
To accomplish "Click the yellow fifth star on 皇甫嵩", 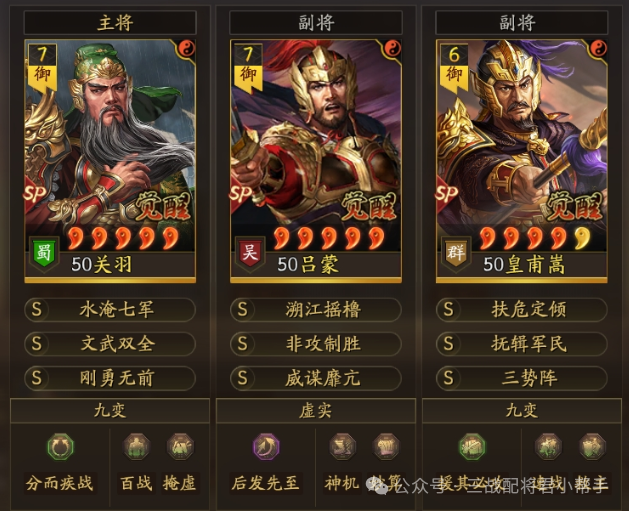I will coord(582,238).
